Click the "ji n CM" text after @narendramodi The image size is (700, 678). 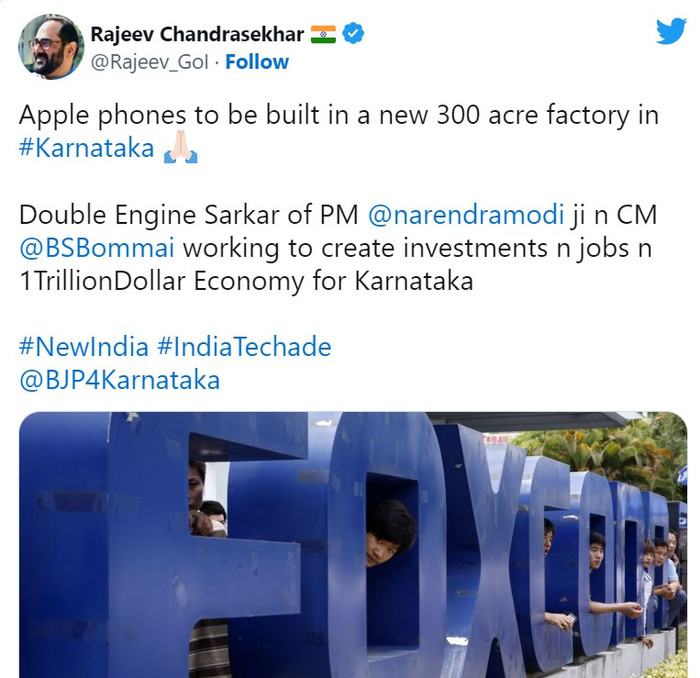[x=614, y=214]
